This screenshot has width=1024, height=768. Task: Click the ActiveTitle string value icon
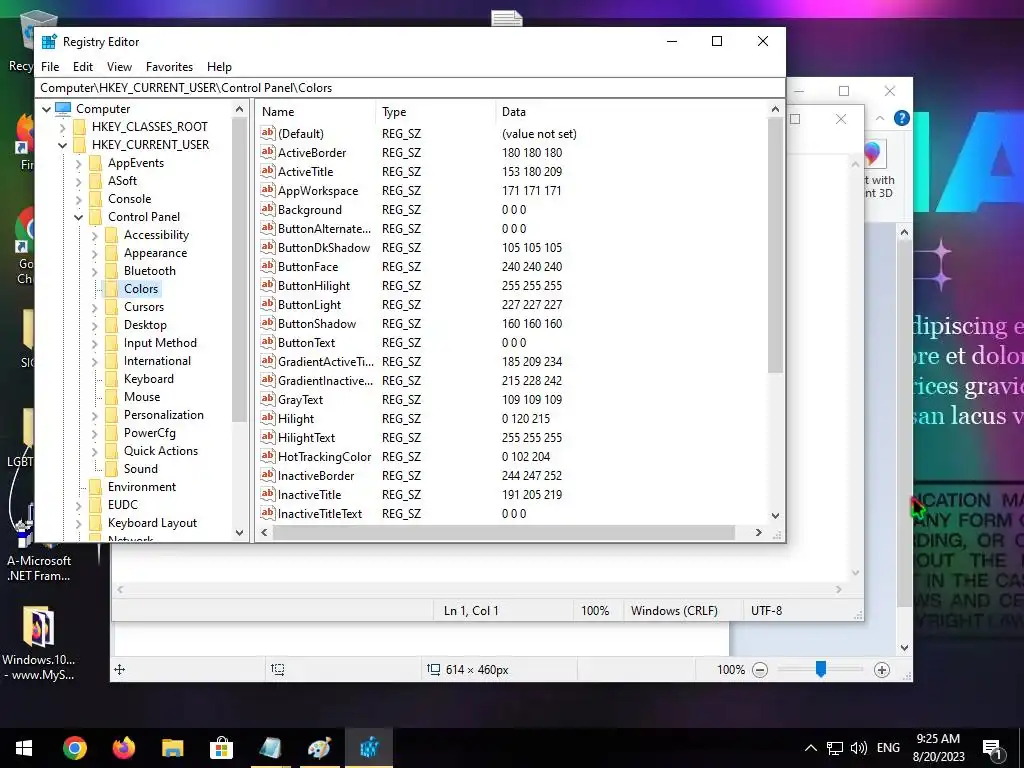point(267,171)
